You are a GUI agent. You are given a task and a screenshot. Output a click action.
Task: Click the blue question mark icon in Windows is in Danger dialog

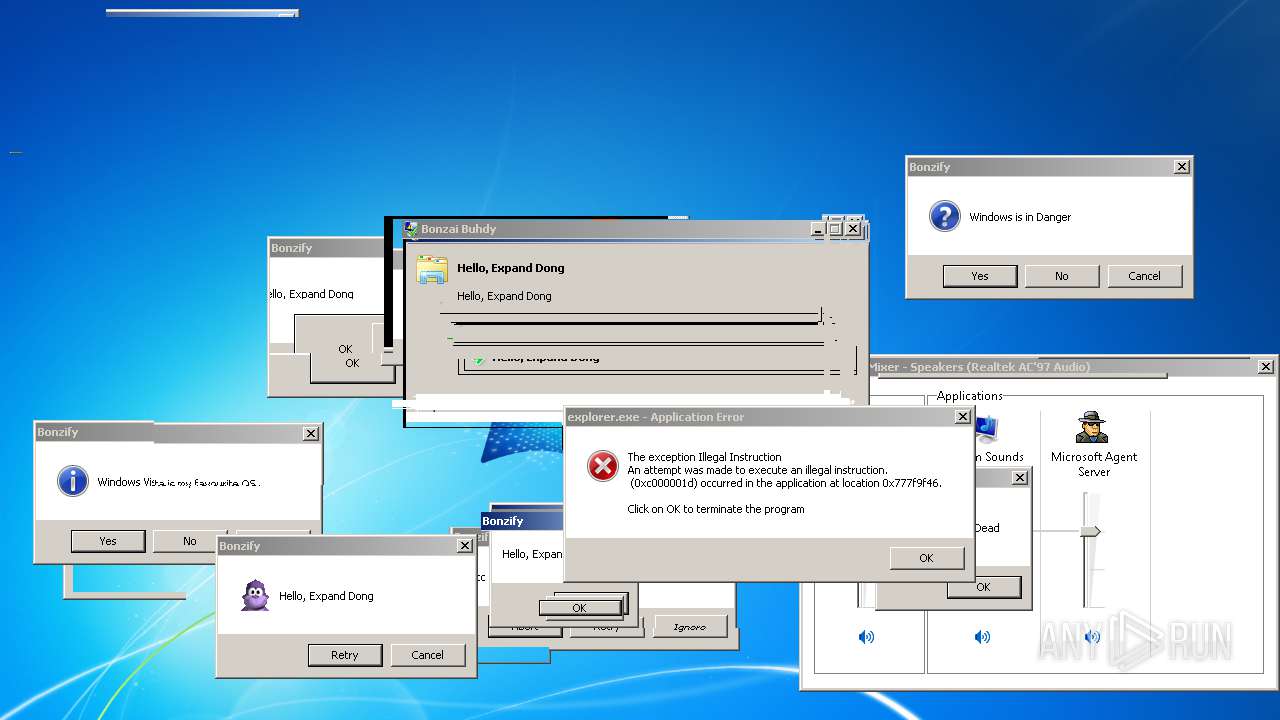[x=945, y=216]
